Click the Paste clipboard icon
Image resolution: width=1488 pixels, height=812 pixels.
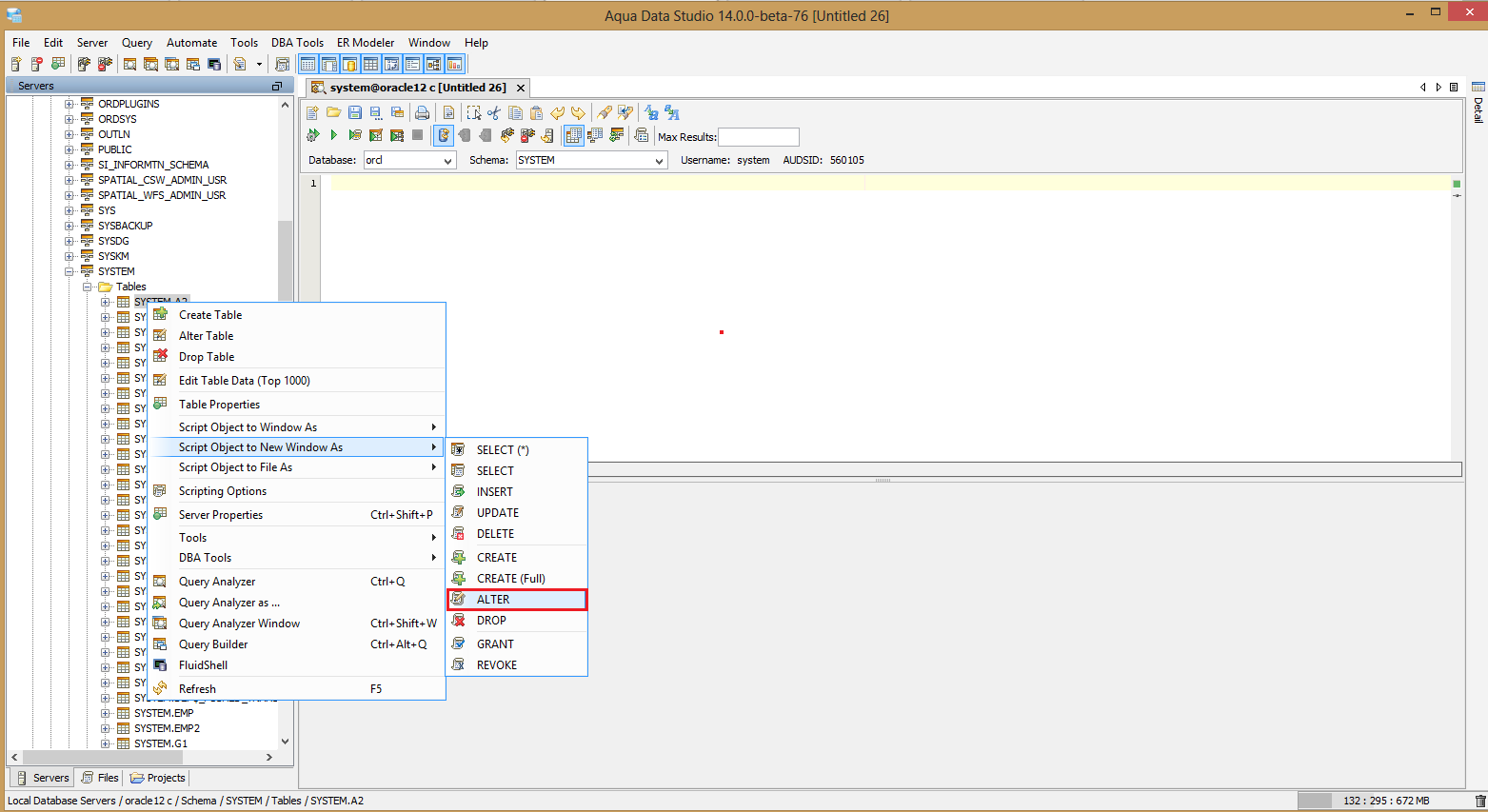pos(536,112)
